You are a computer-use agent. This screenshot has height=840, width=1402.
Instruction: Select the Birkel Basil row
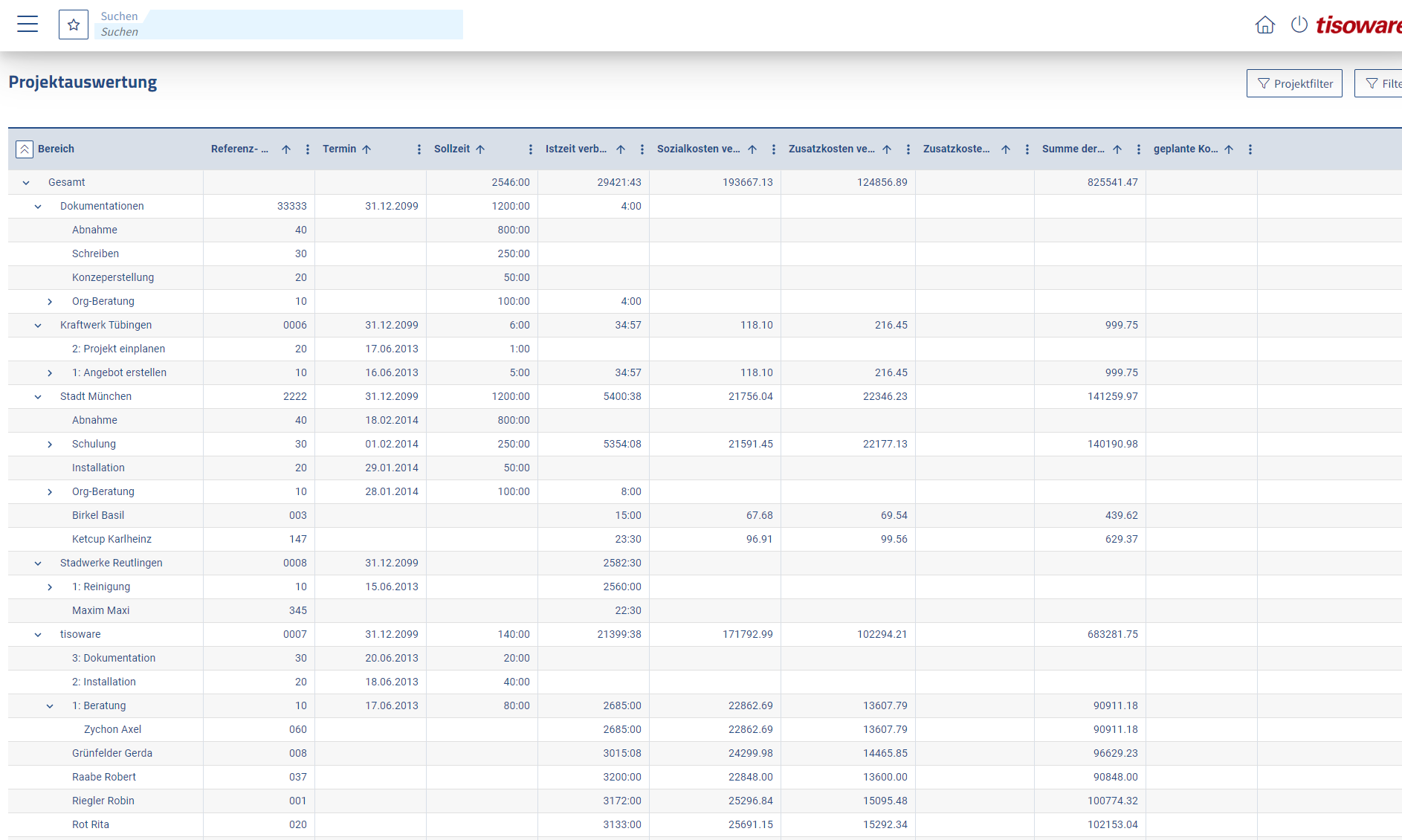point(705,516)
